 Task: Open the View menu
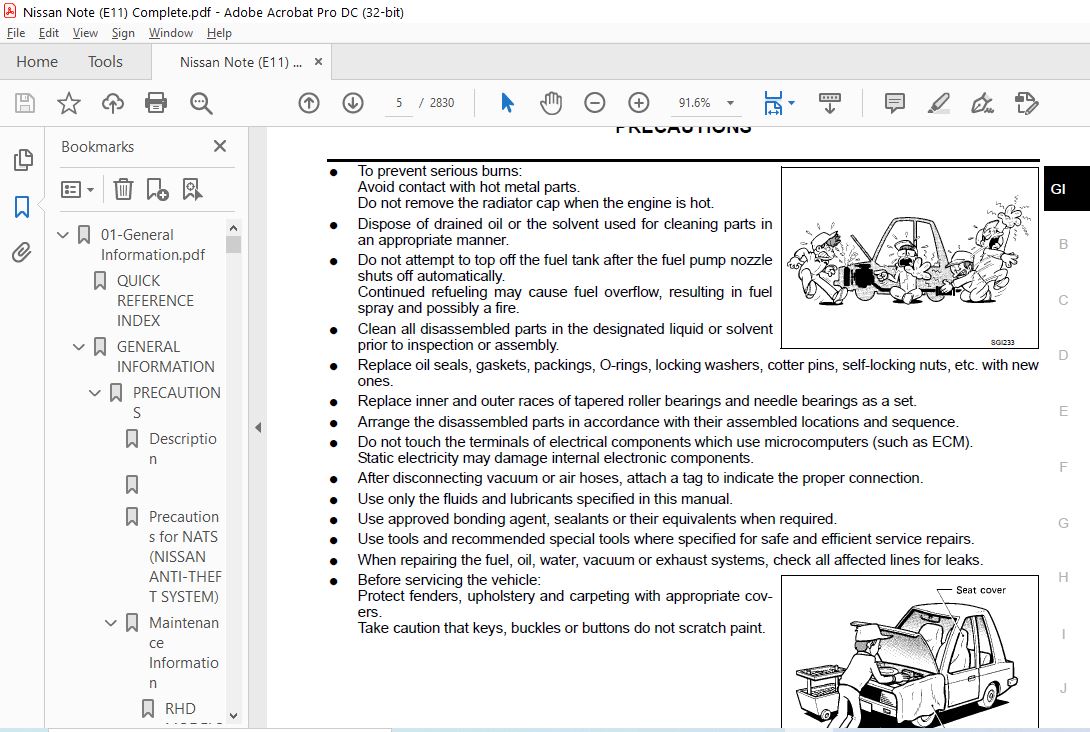[x=85, y=33]
